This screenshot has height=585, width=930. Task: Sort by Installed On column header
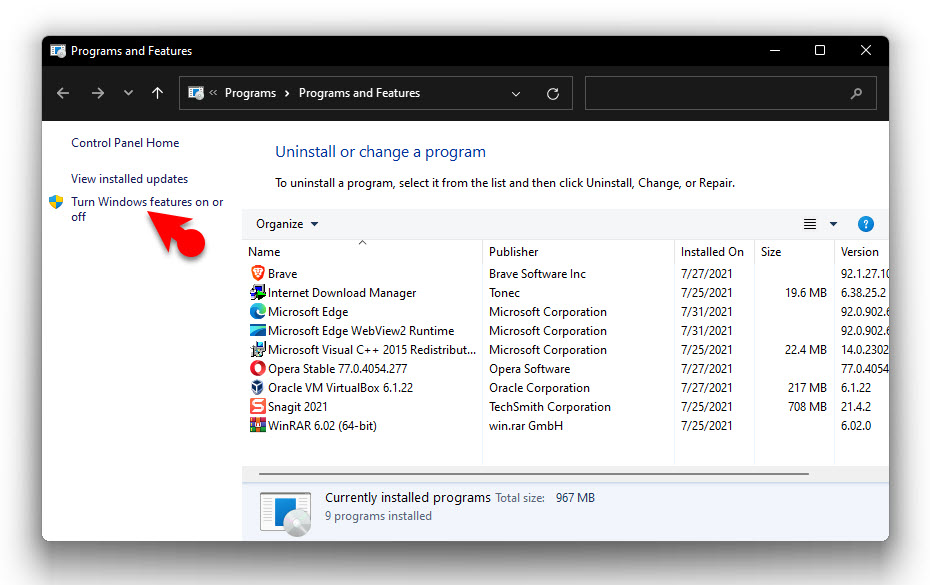tap(712, 252)
